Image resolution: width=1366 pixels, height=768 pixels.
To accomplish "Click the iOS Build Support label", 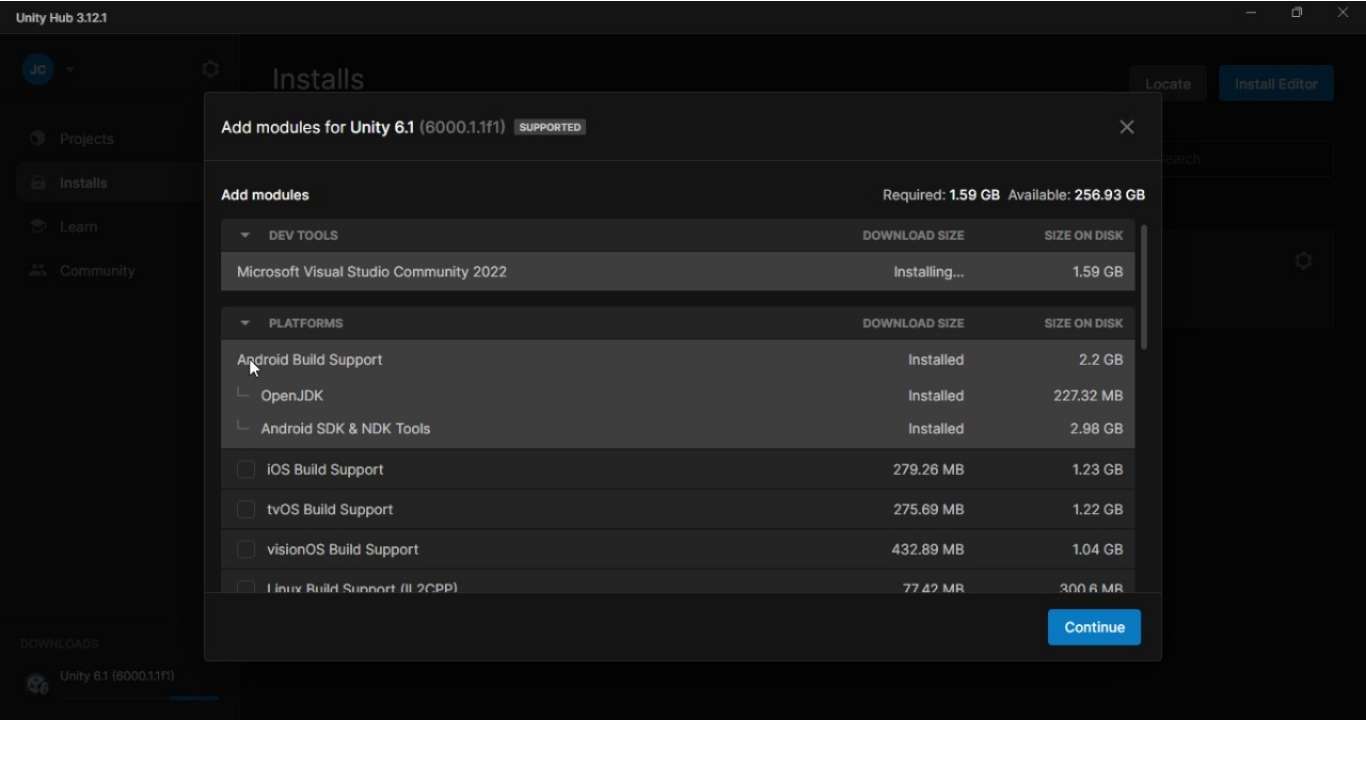I will pos(325,469).
